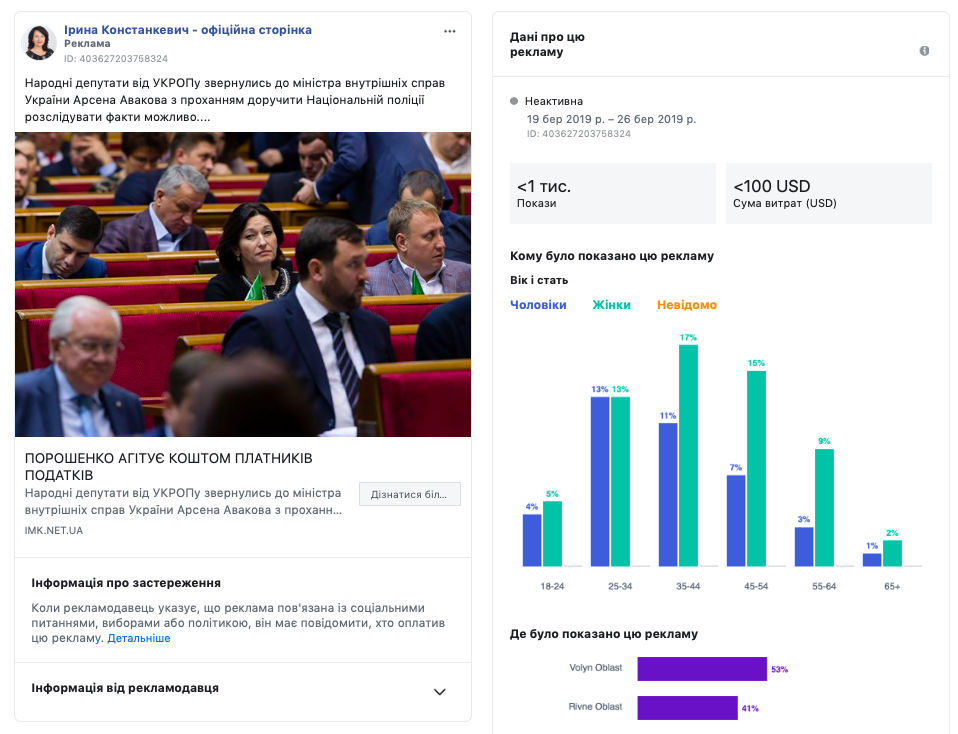Open the three-dot ad options menu
The image size is (958, 734).
click(450, 31)
